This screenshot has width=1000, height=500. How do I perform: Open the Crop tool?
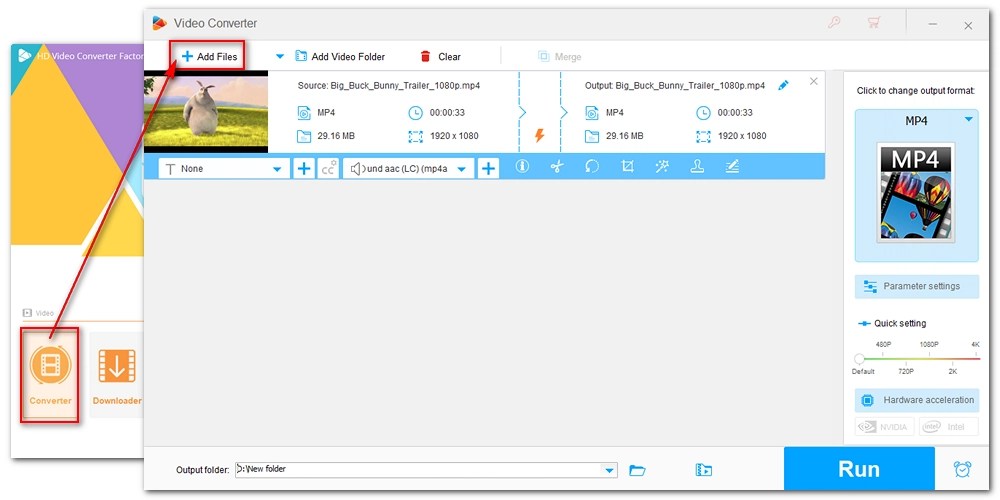pos(628,166)
